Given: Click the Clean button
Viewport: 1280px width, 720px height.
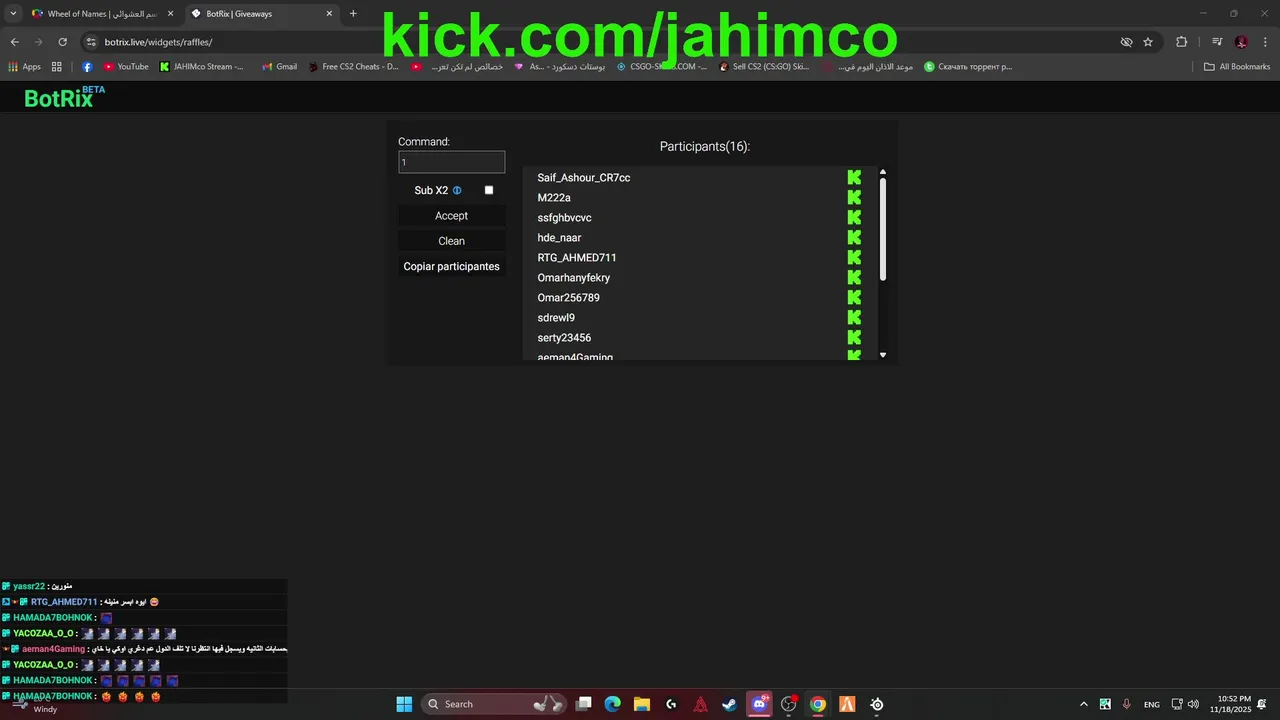Looking at the screenshot, I should point(451,241).
